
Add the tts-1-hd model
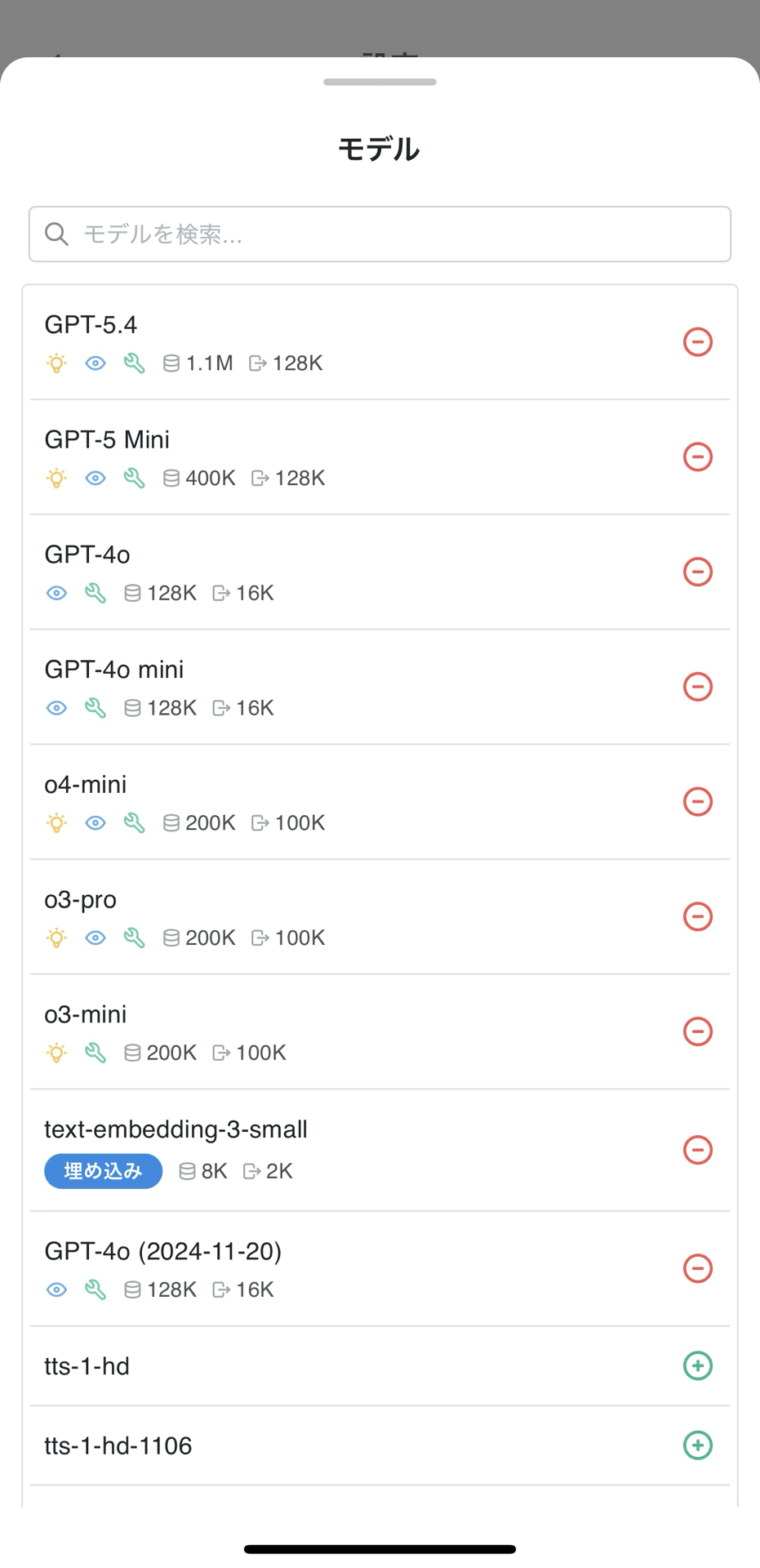(x=697, y=1365)
